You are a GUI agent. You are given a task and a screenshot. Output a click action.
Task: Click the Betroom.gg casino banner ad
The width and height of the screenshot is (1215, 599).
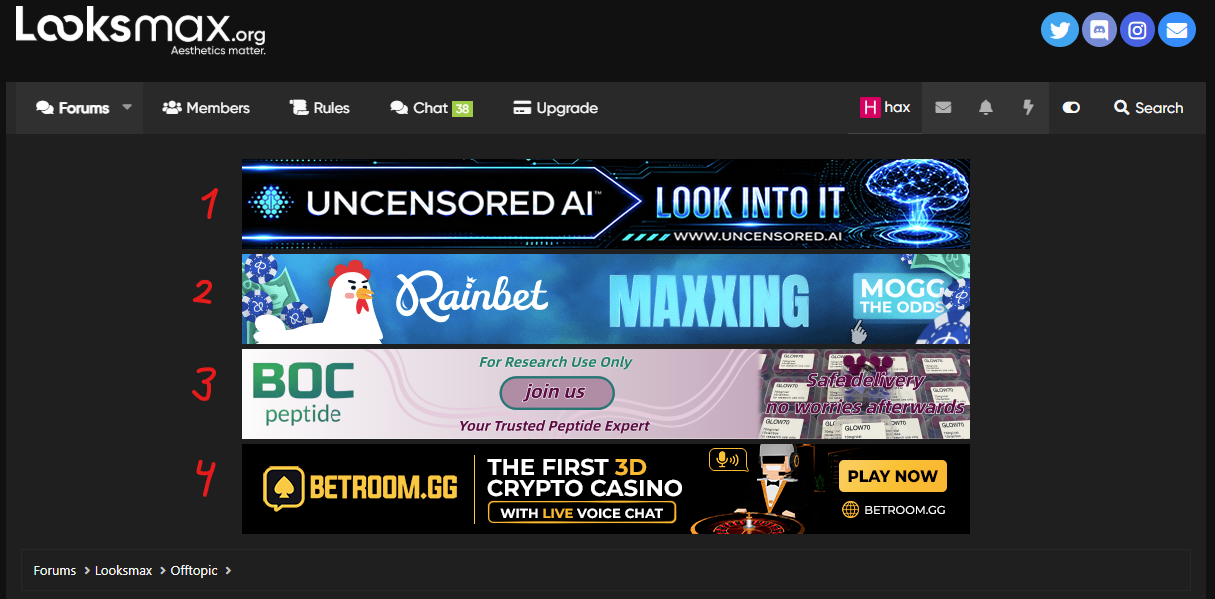tap(606, 489)
